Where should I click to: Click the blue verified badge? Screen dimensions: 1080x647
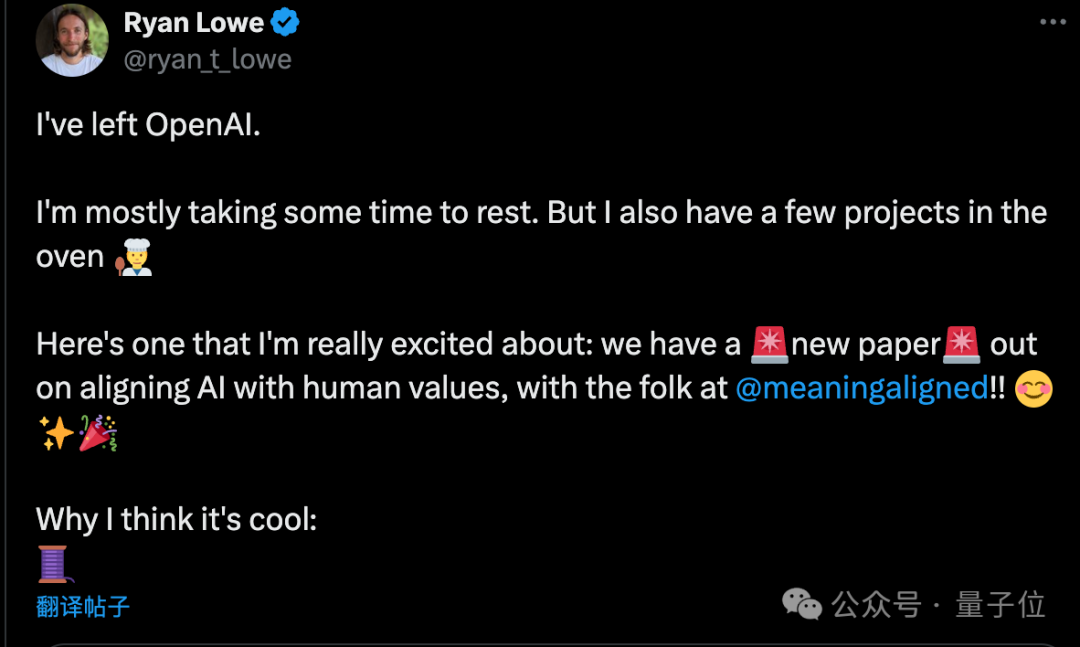coord(286,22)
